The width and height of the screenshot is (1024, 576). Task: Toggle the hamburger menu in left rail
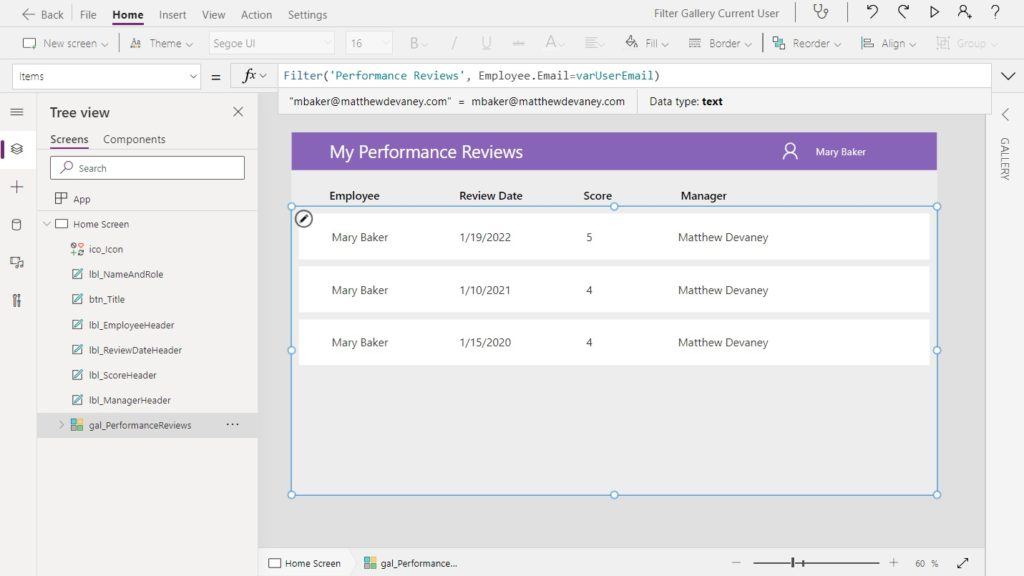pyautogui.click(x=17, y=112)
